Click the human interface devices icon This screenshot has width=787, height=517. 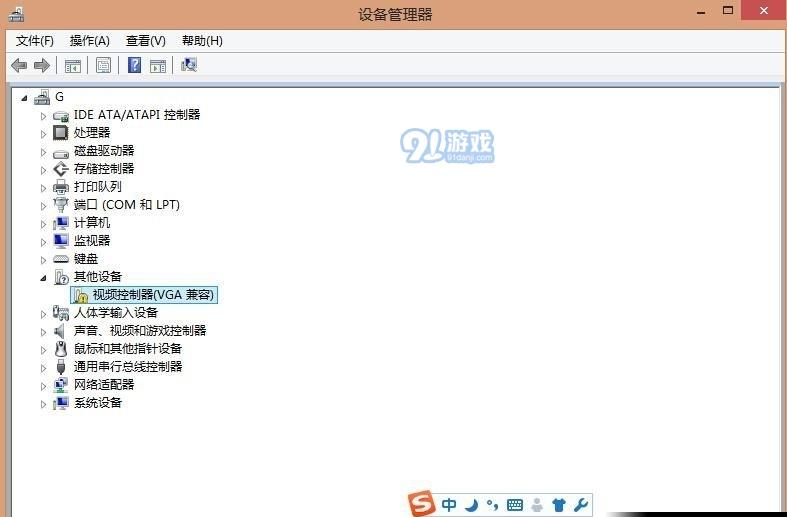click(61, 313)
